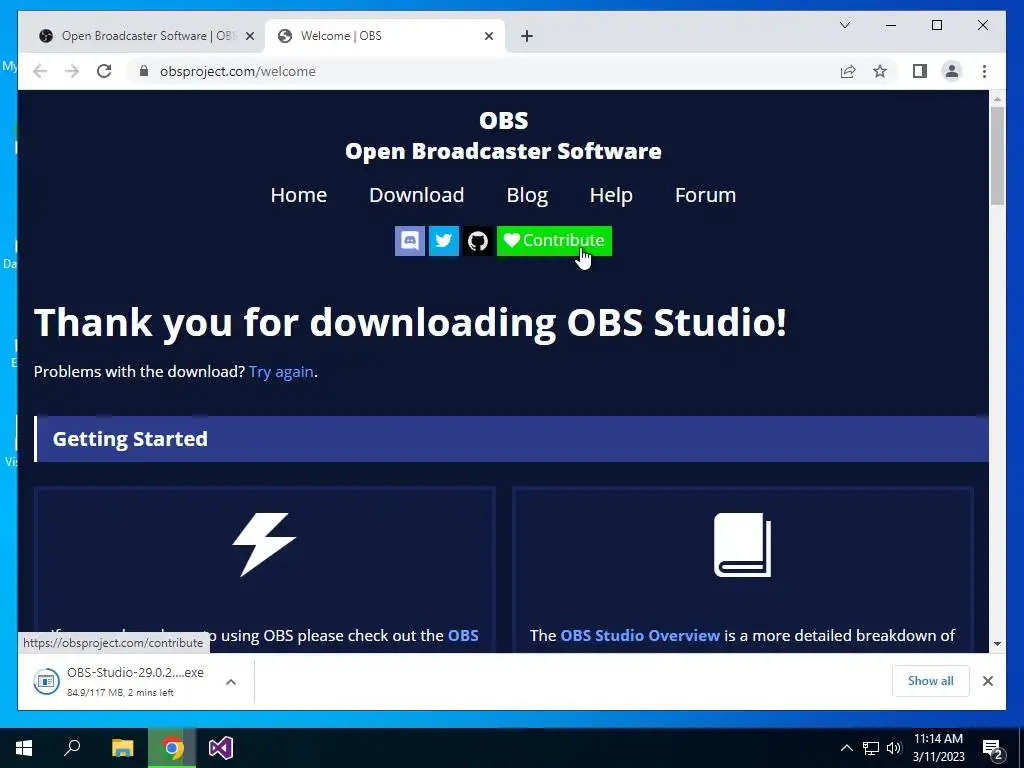Image resolution: width=1024 pixels, height=768 pixels.
Task: Open the Home nav link
Action: (299, 195)
